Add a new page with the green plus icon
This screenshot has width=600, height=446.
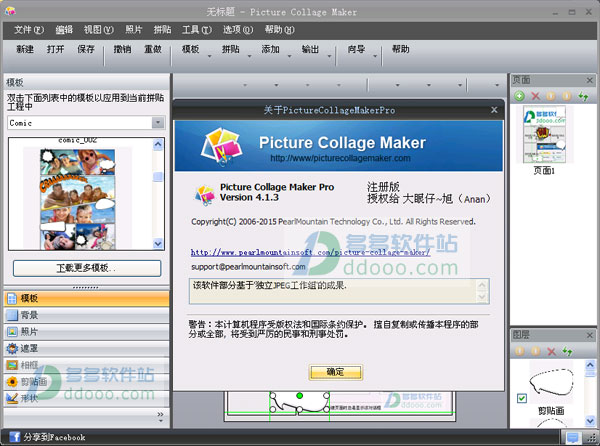[x=519, y=96]
